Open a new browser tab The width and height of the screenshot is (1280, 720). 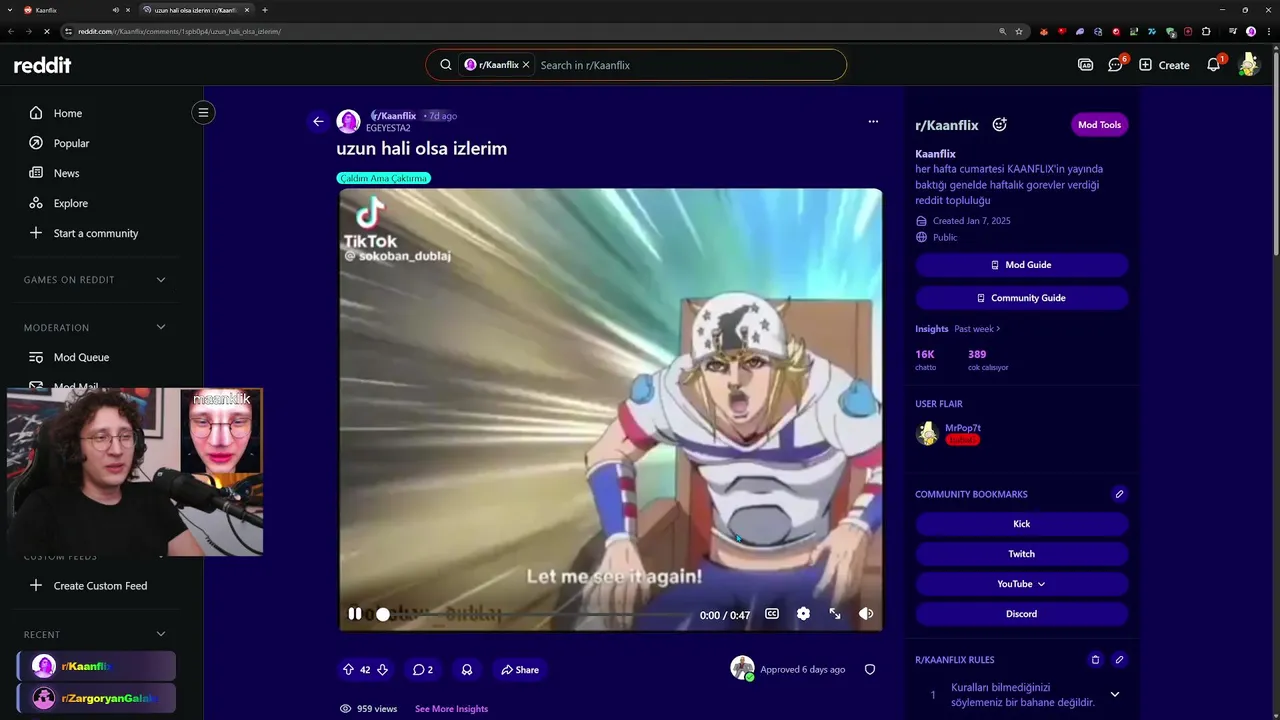(264, 10)
